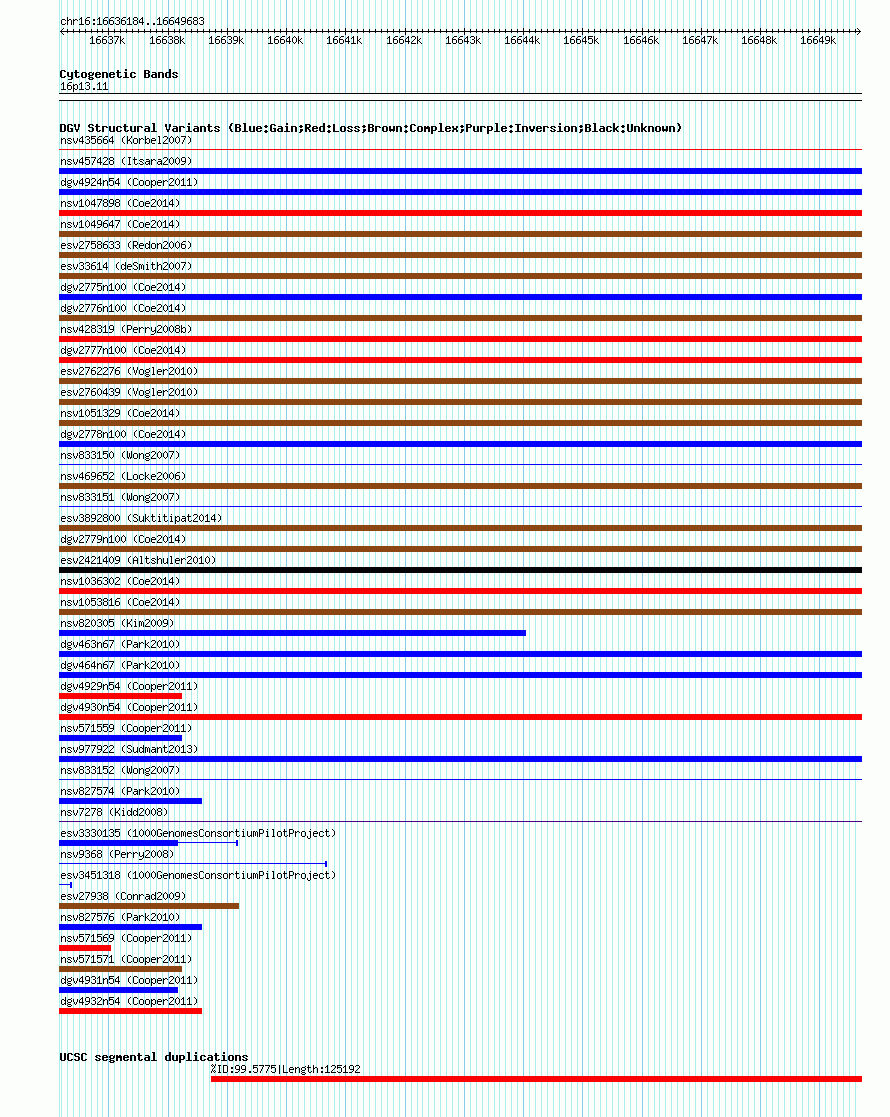Click the 16649k ruler position label
This screenshot has width=890, height=1117.
coord(818,41)
